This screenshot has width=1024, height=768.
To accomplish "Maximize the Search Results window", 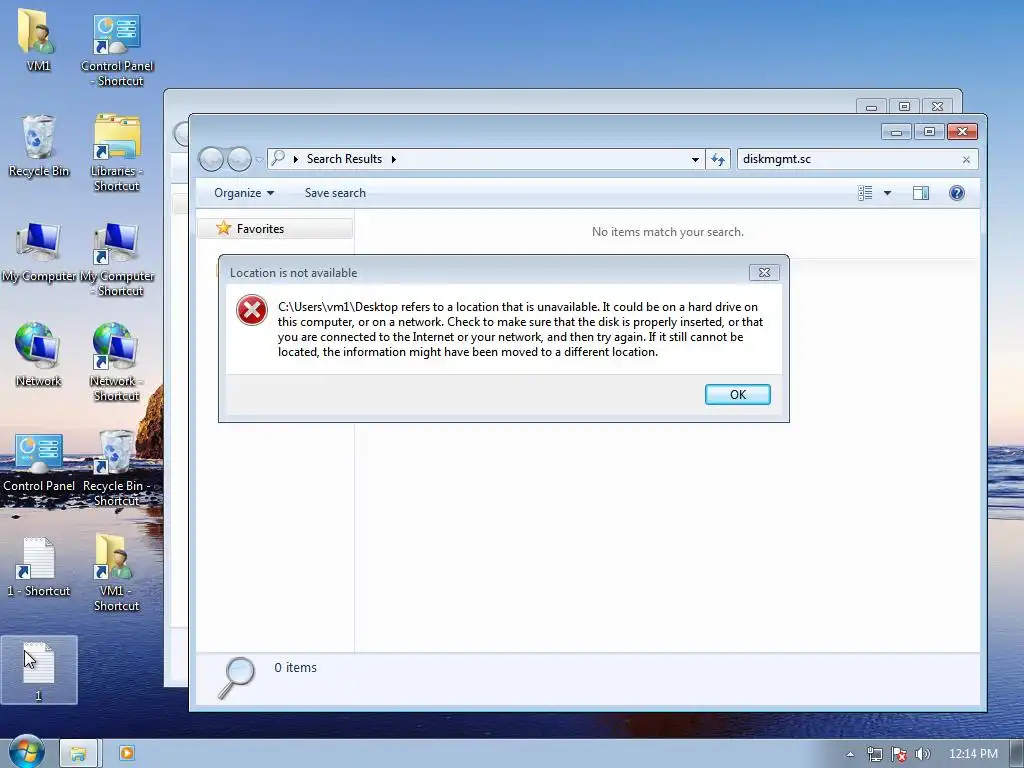I will [929, 132].
